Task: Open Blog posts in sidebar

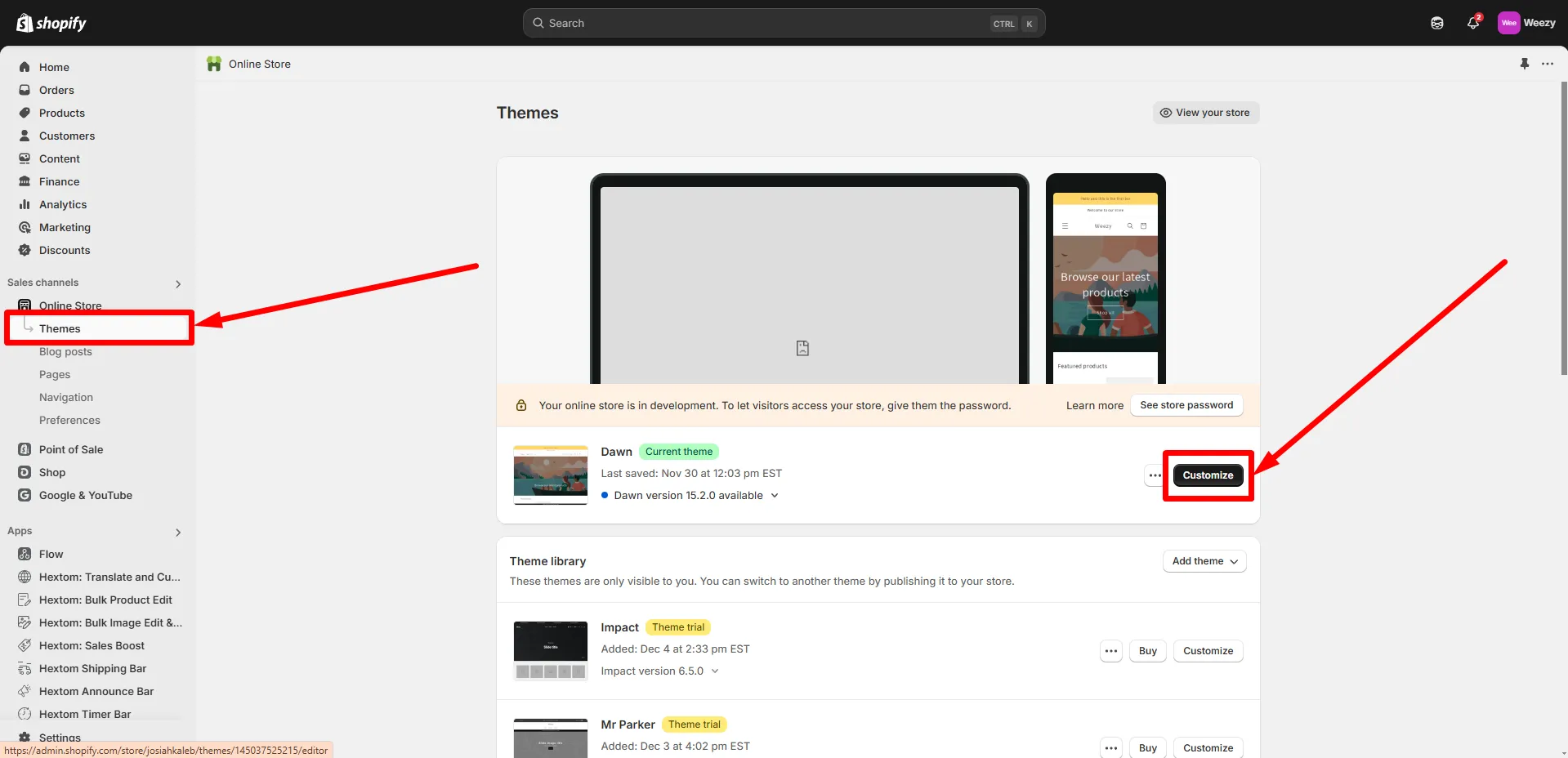Action: tap(65, 351)
